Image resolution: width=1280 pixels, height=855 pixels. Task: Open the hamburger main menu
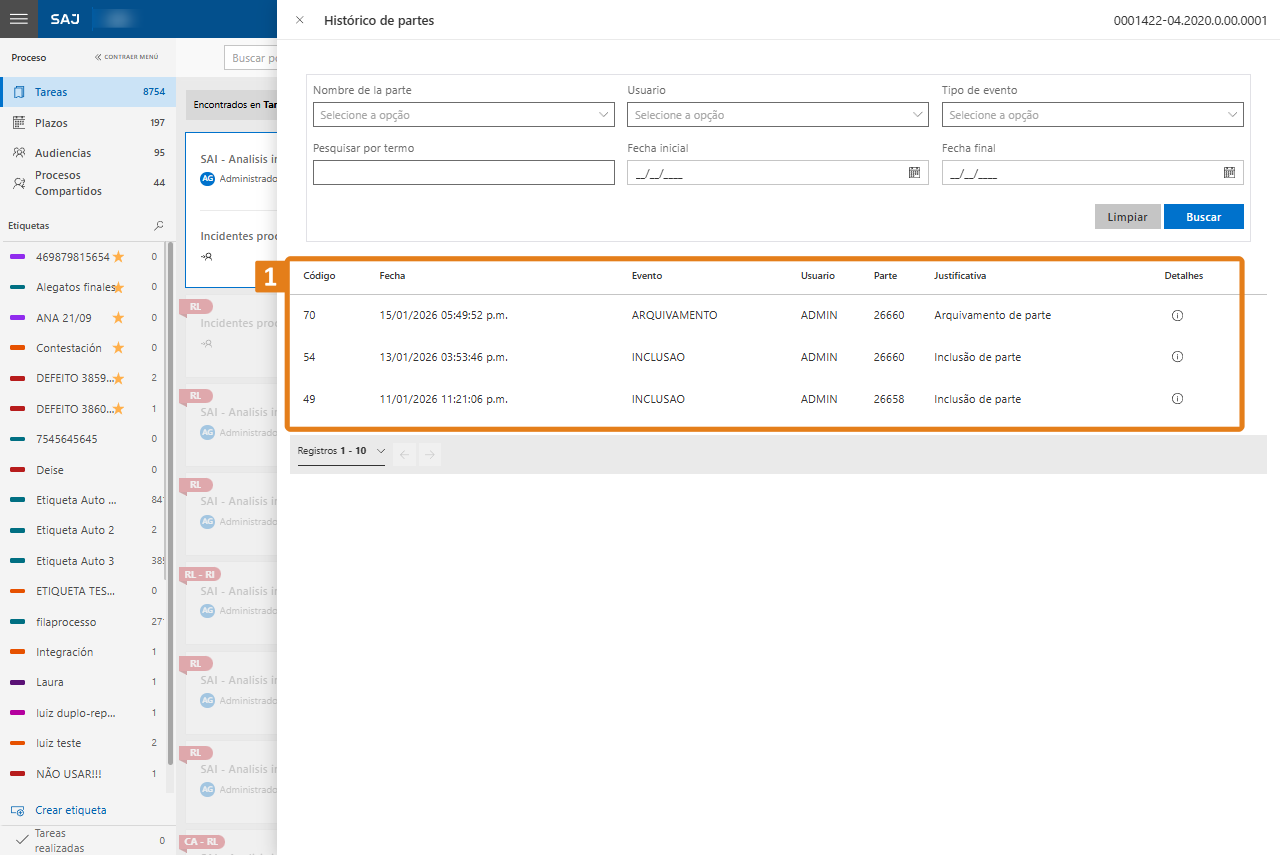coord(18,19)
